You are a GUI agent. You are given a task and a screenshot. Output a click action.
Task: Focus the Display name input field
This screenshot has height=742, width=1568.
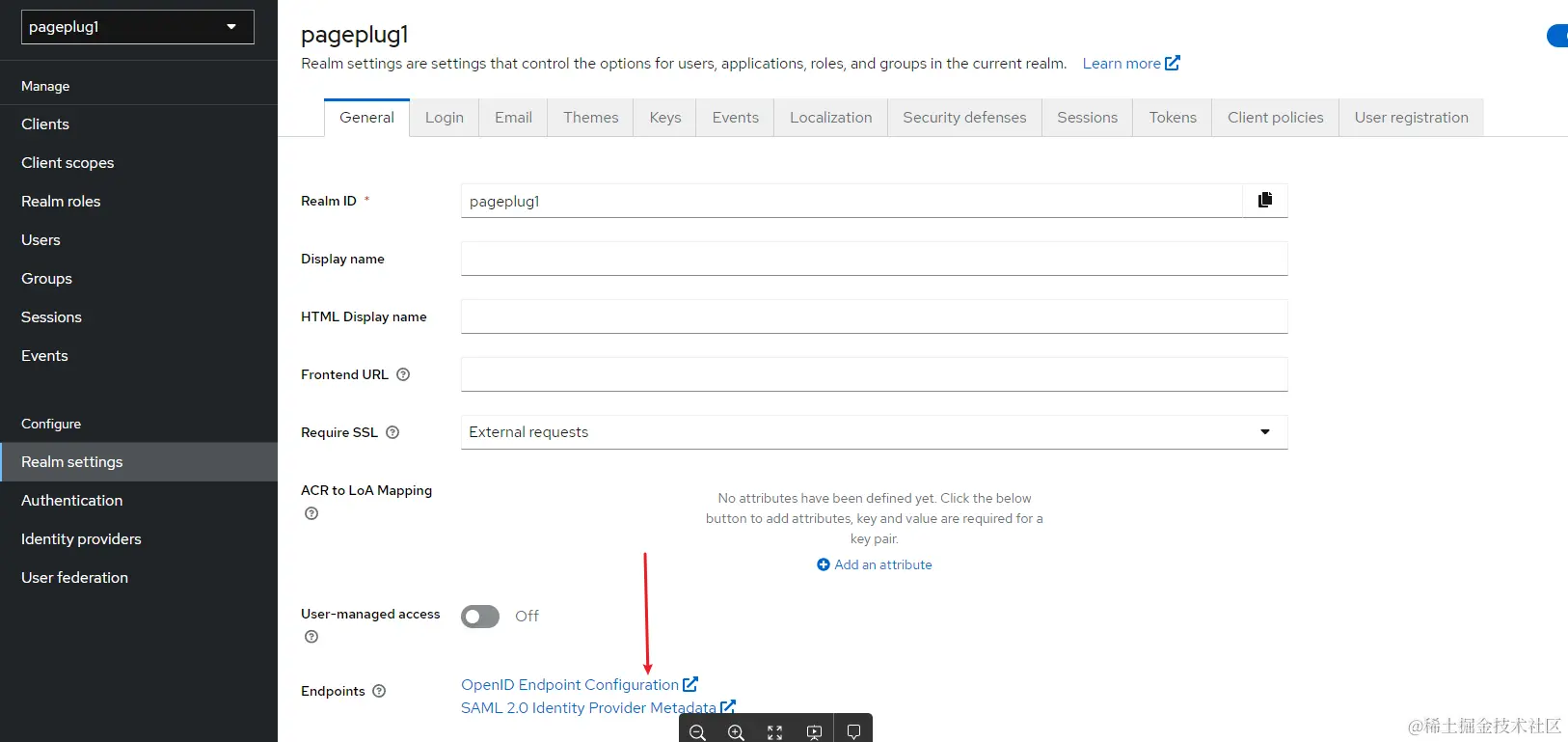tap(875, 259)
